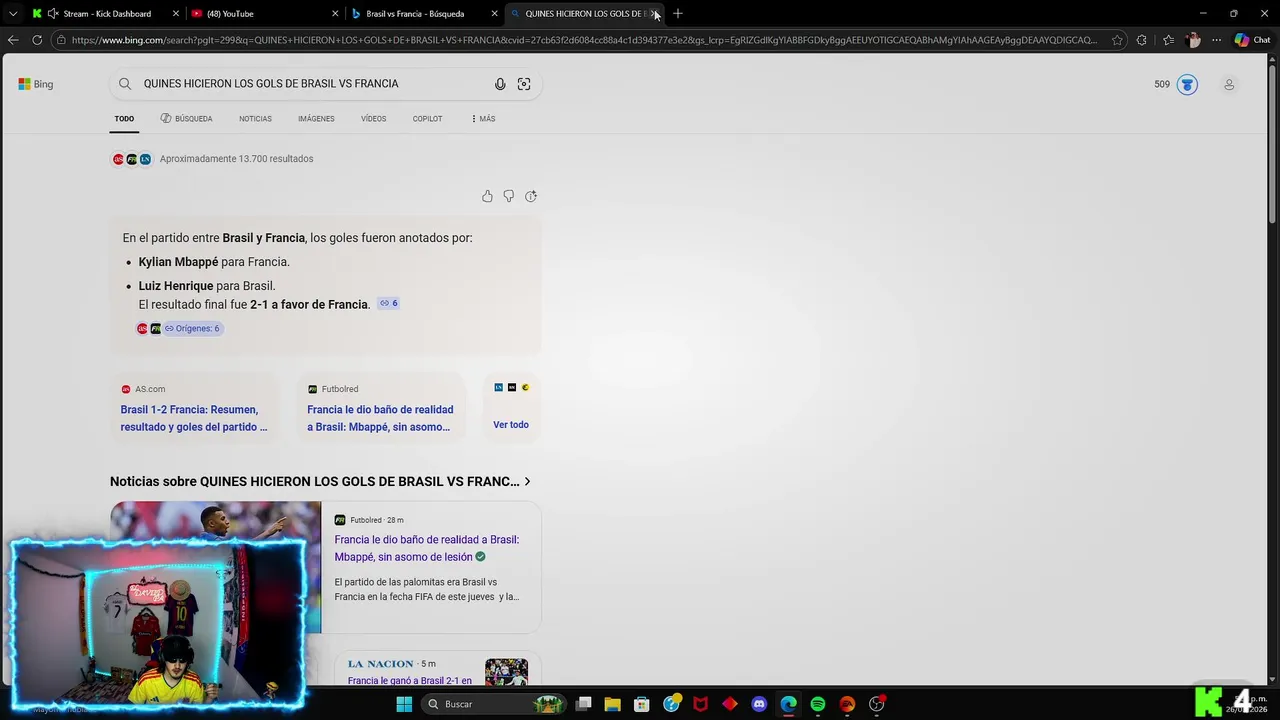Viewport: 1280px width, 720px height.
Task: Open Copilot Chat in Edge toolbar
Action: pyautogui.click(x=1252, y=40)
